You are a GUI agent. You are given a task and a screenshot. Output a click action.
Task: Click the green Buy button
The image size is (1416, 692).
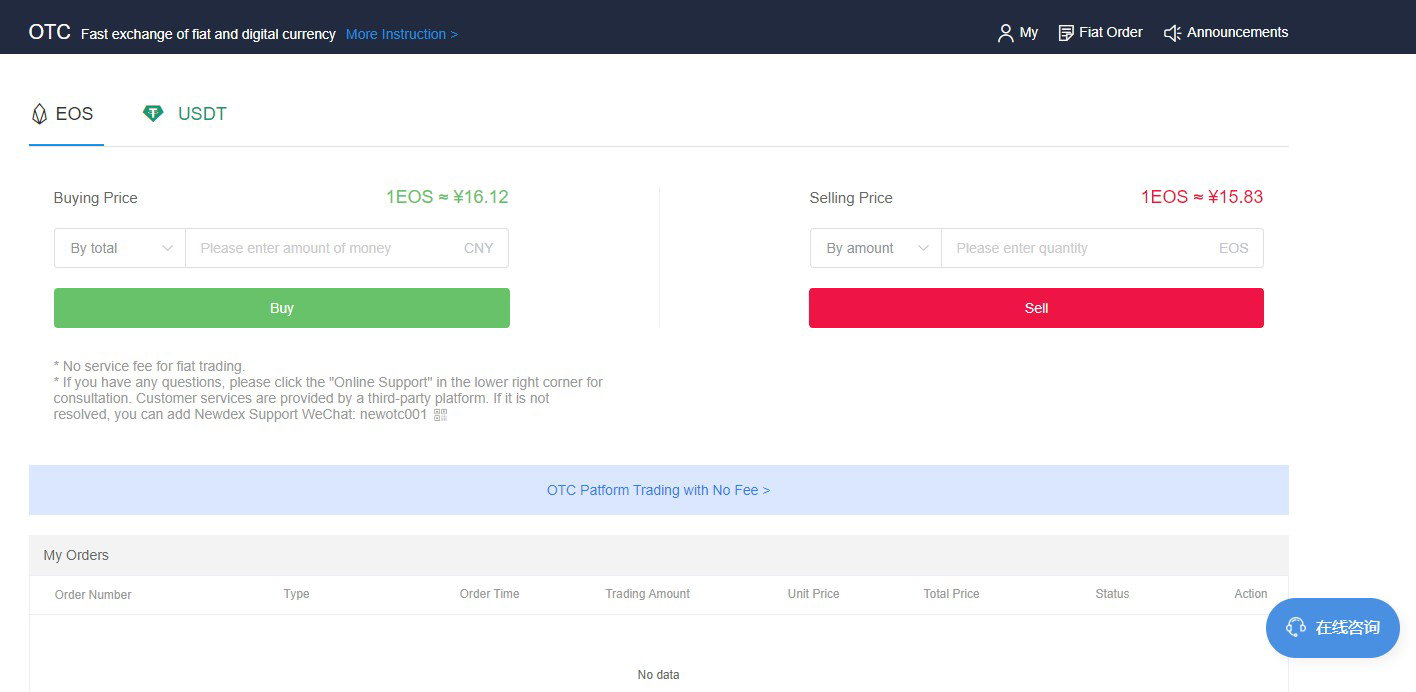click(x=282, y=308)
